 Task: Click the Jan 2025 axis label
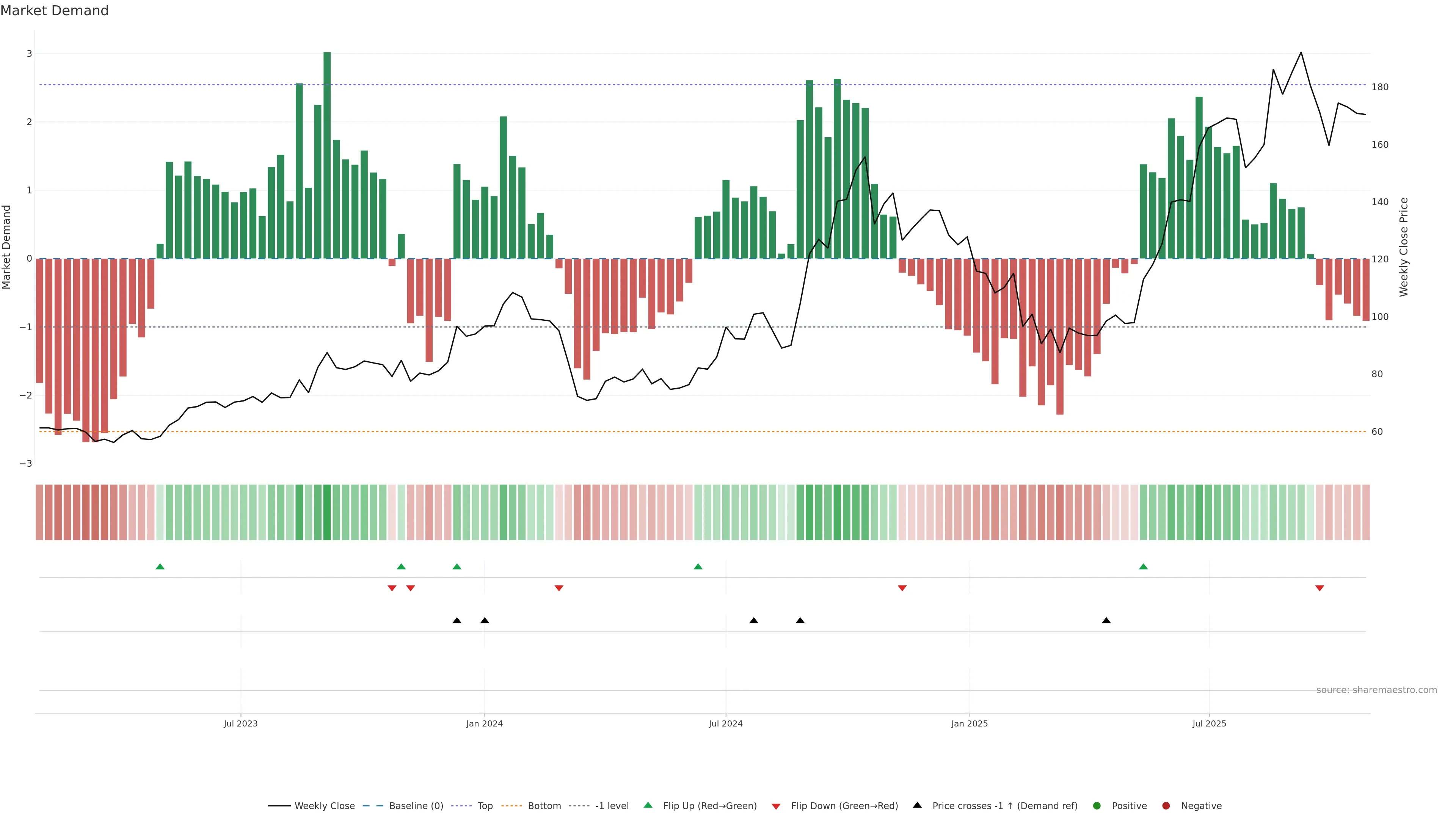(x=970, y=723)
